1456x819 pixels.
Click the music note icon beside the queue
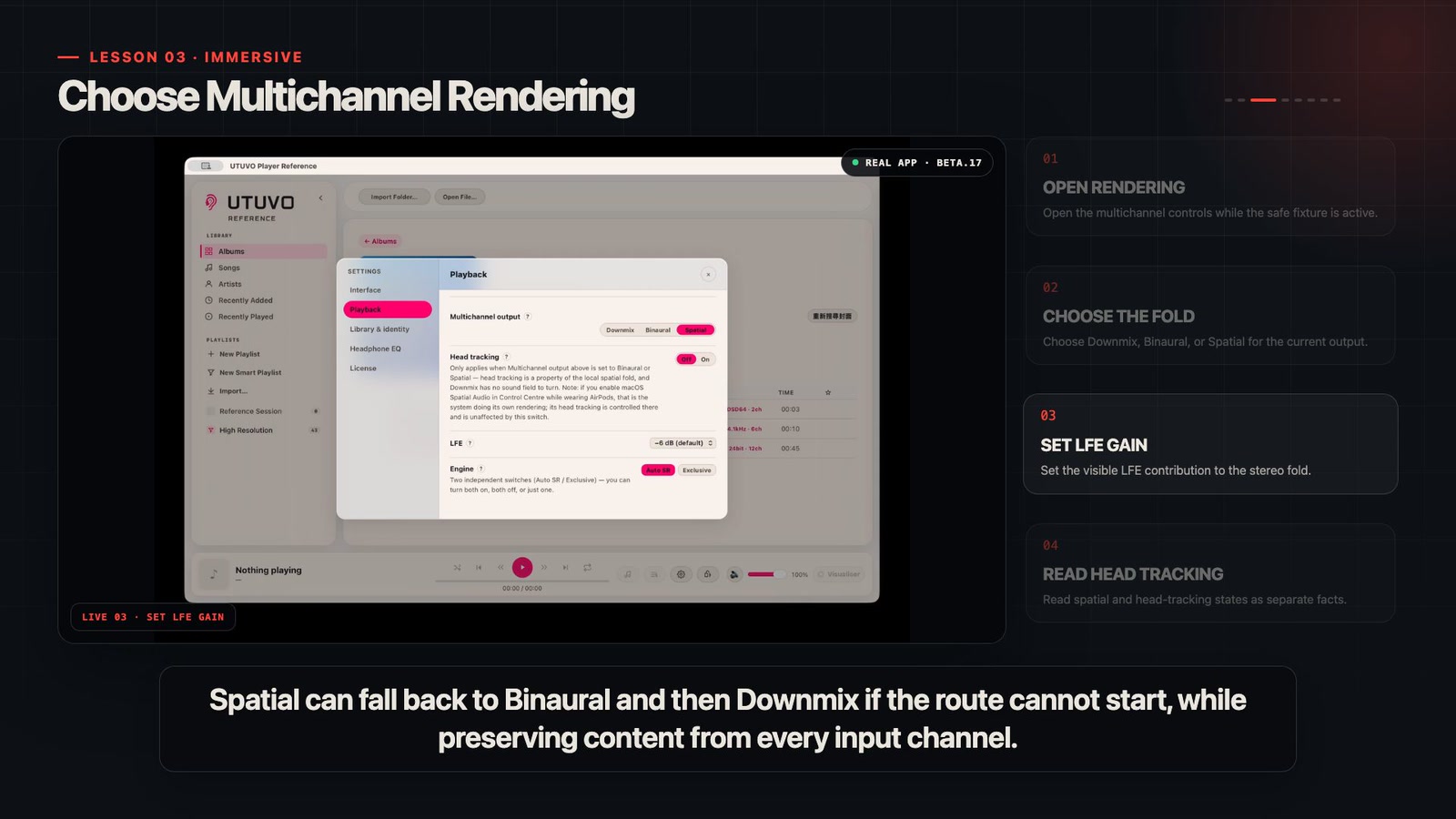click(x=627, y=574)
